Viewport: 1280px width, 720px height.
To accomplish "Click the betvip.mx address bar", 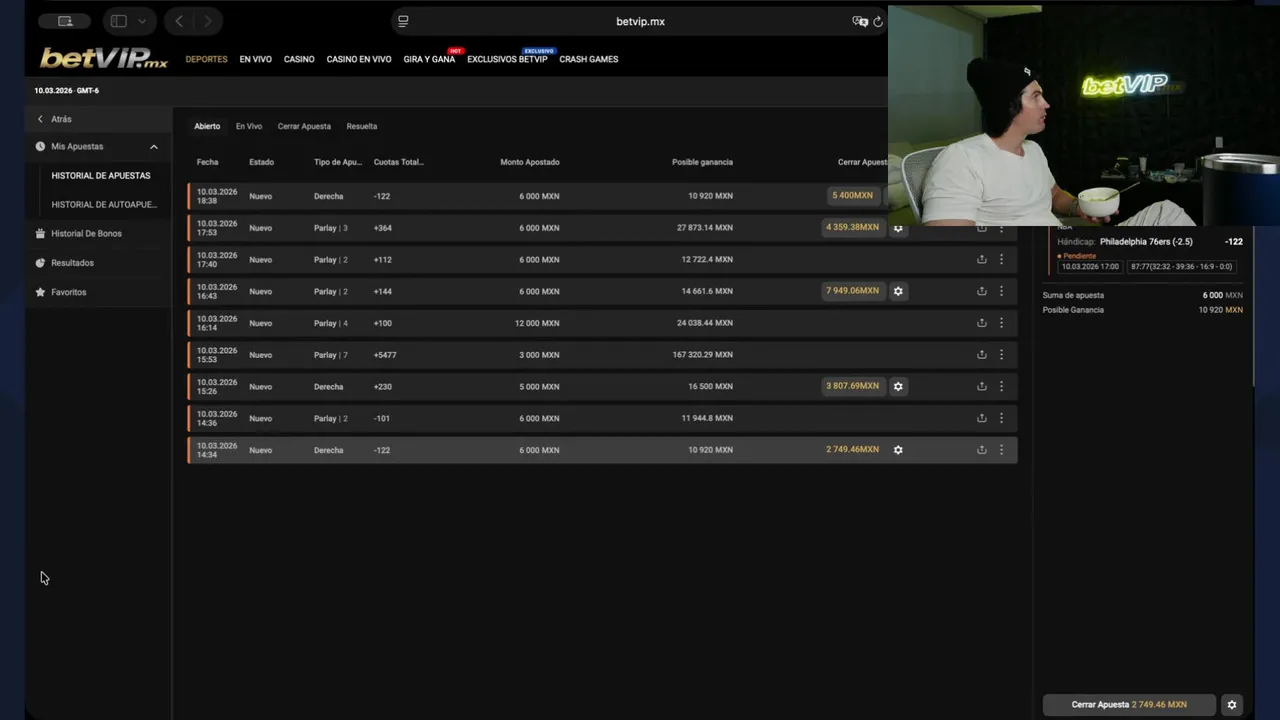I will (x=640, y=21).
